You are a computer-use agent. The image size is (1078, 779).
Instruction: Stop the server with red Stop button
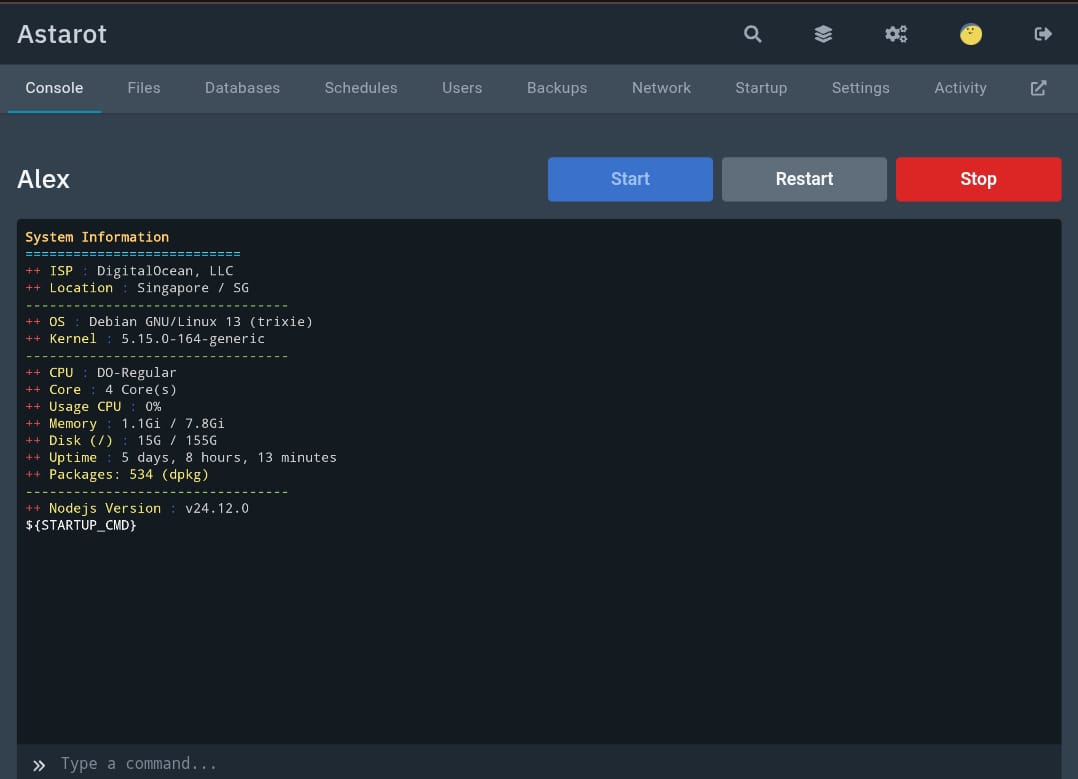point(978,179)
